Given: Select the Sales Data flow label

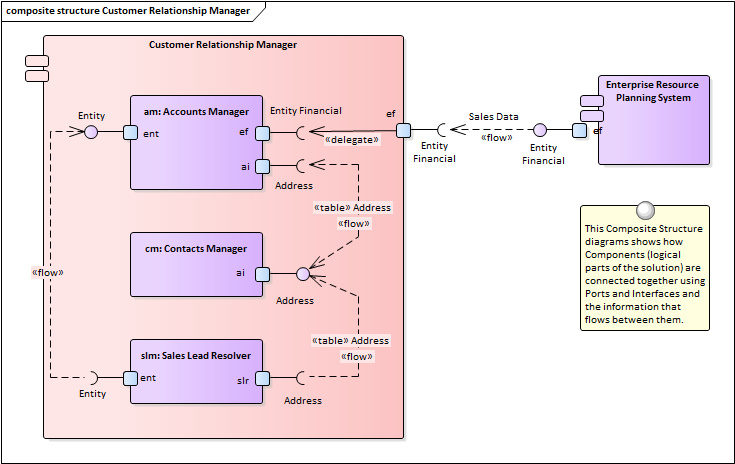Looking at the screenshot, I should coord(493,117).
